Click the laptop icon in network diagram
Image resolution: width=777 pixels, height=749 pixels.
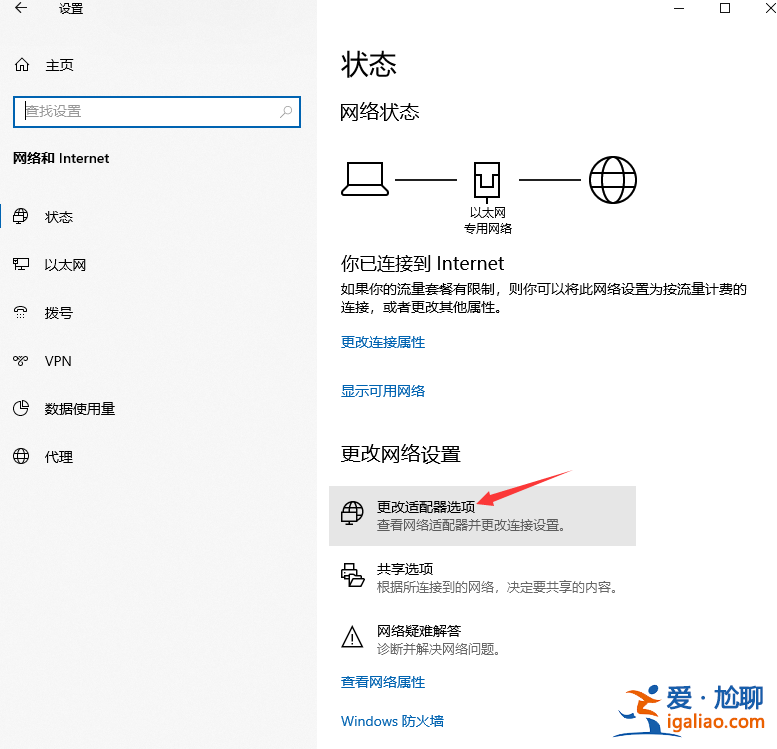coord(365,179)
